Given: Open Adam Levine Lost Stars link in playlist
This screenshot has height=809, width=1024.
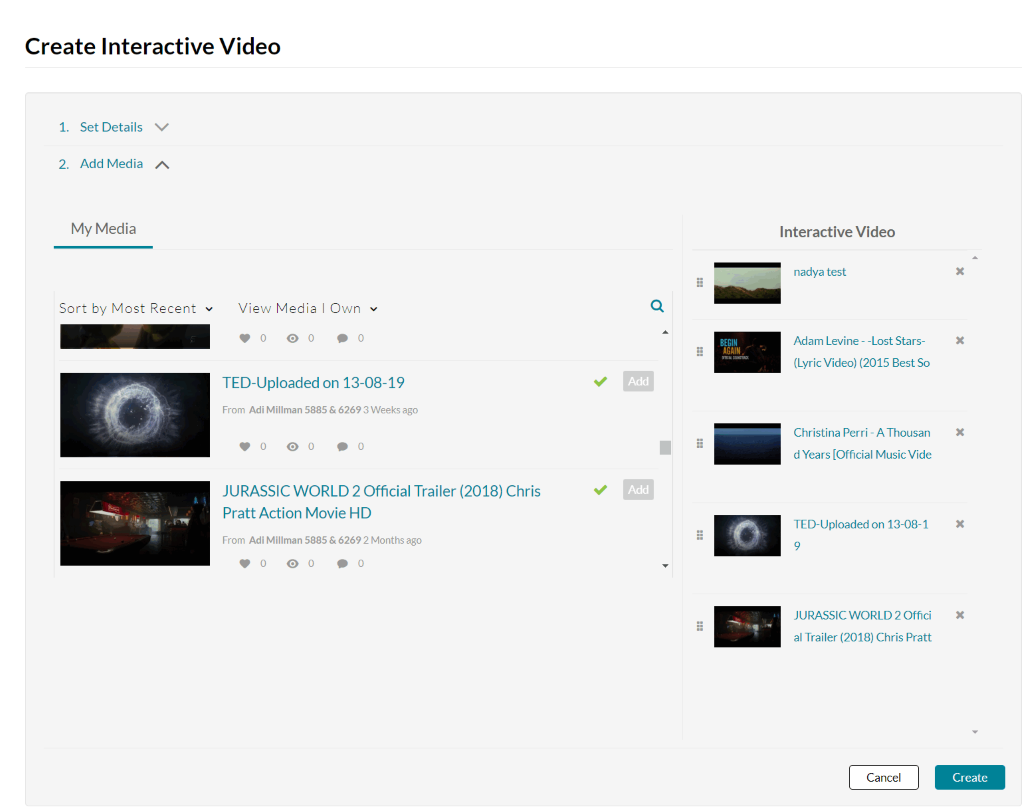Looking at the screenshot, I should point(861,351).
